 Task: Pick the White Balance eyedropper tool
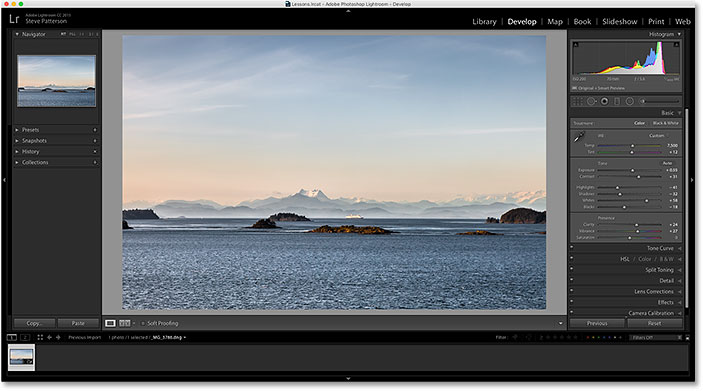click(x=579, y=137)
